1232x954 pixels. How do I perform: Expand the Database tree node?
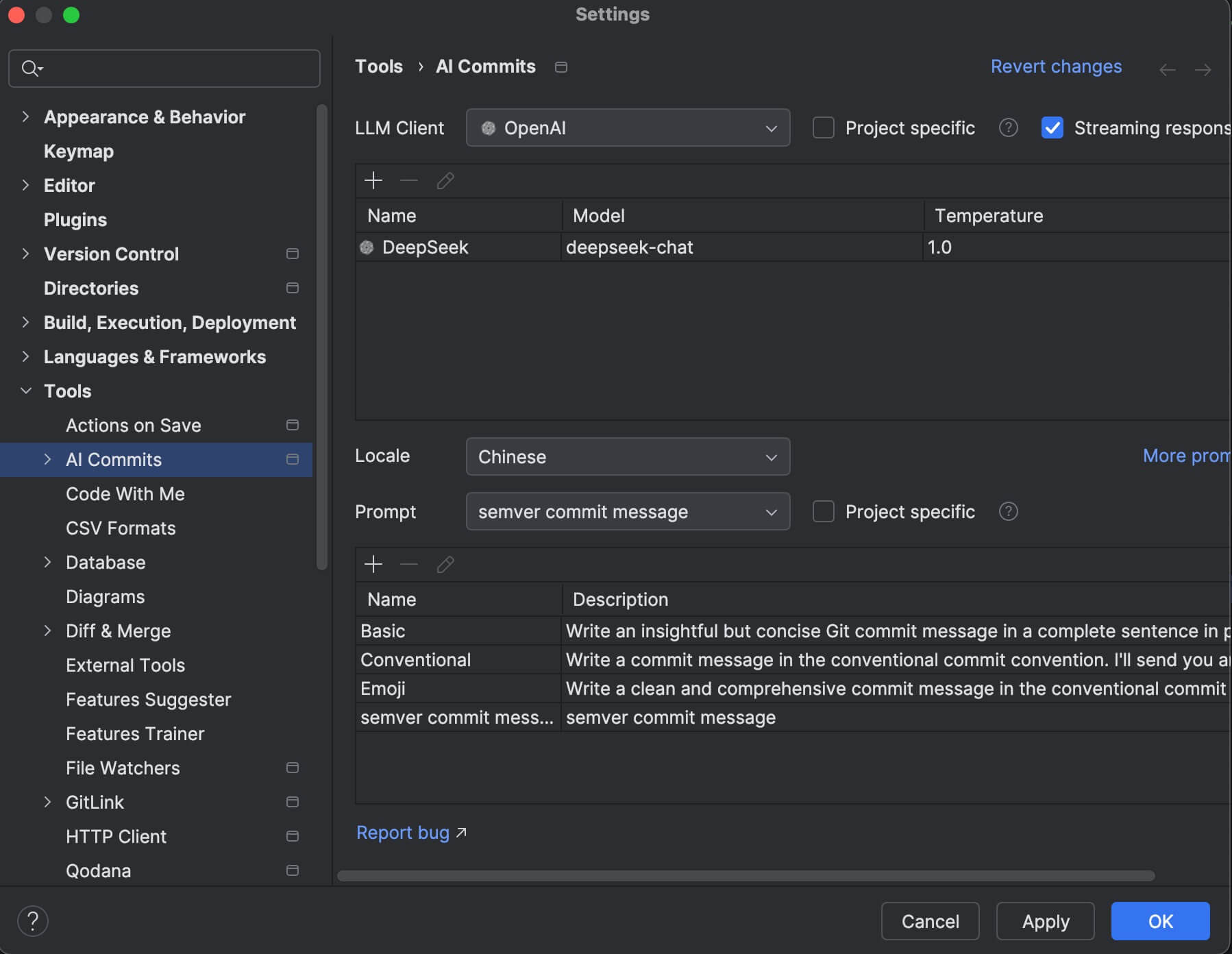(47, 562)
